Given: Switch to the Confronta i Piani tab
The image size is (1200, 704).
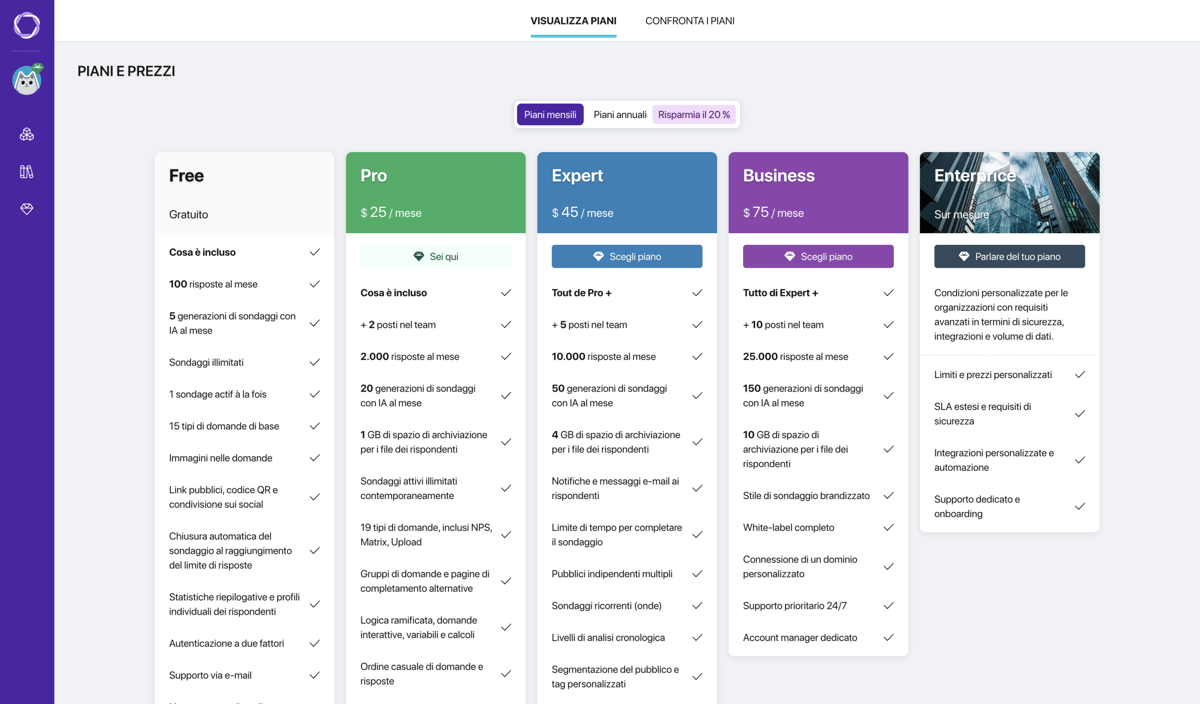Looking at the screenshot, I should click(690, 21).
